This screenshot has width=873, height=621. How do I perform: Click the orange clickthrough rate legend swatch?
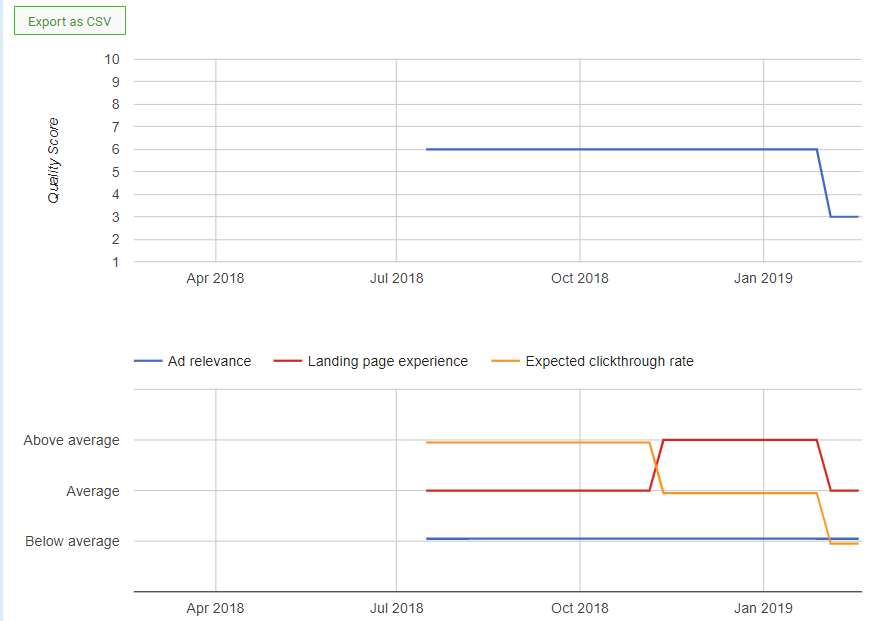pyautogui.click(x=506, y=362)
